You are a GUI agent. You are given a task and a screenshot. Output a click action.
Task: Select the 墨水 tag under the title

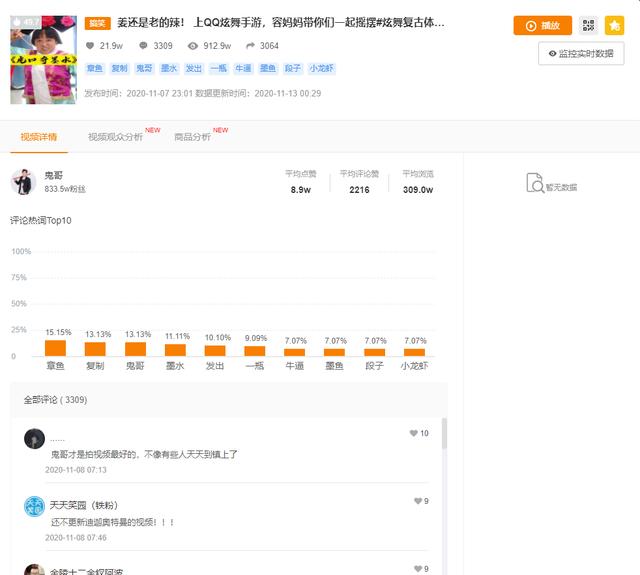[169, 68]
